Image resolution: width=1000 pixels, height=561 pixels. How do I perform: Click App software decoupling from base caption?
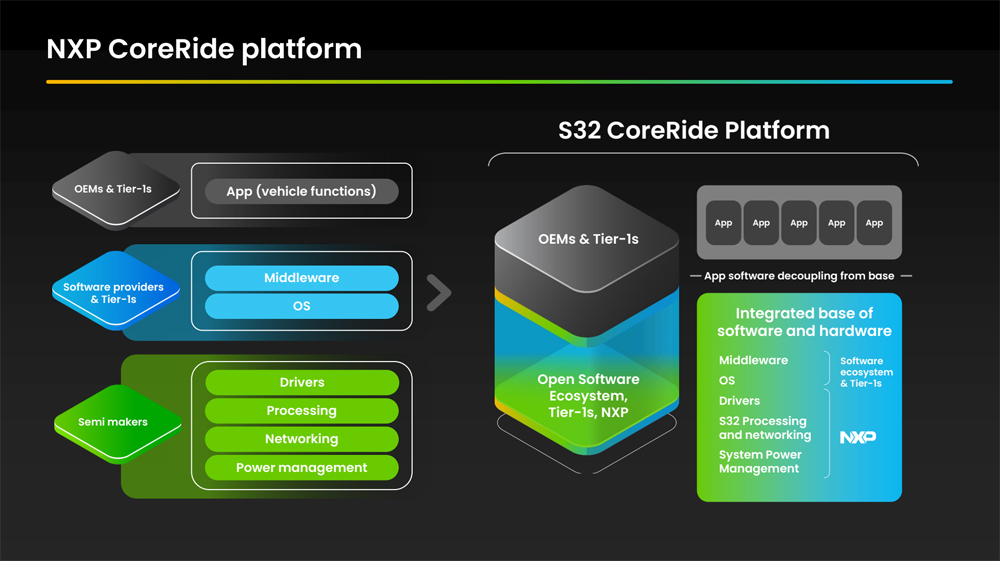pos(799,276)
